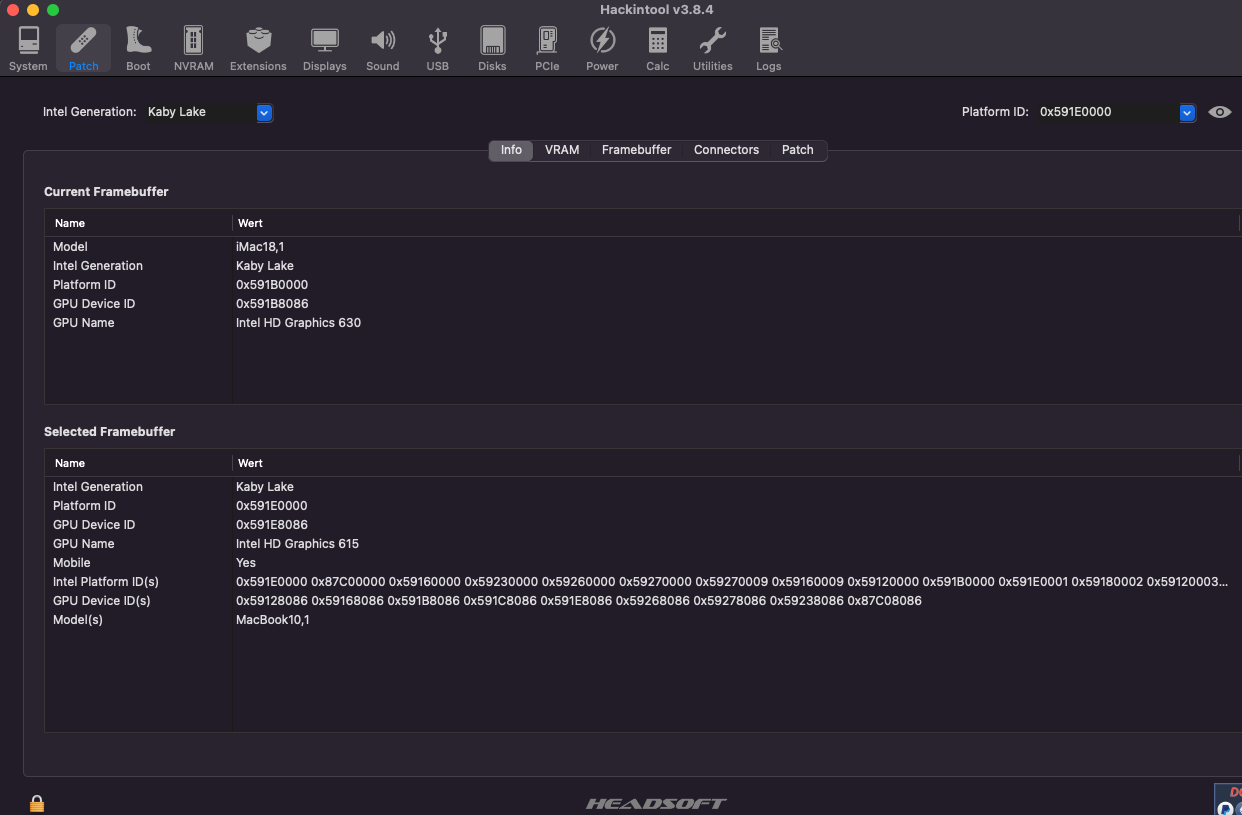Switch to the Connectors tab

pyautogui.click(x=726, y=150)
